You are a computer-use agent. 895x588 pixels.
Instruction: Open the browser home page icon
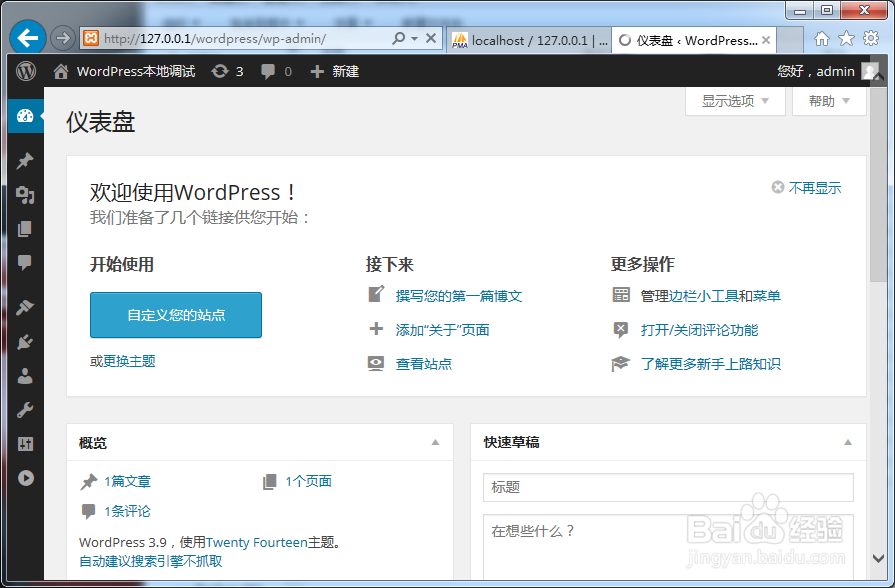[x=821, y=39]
